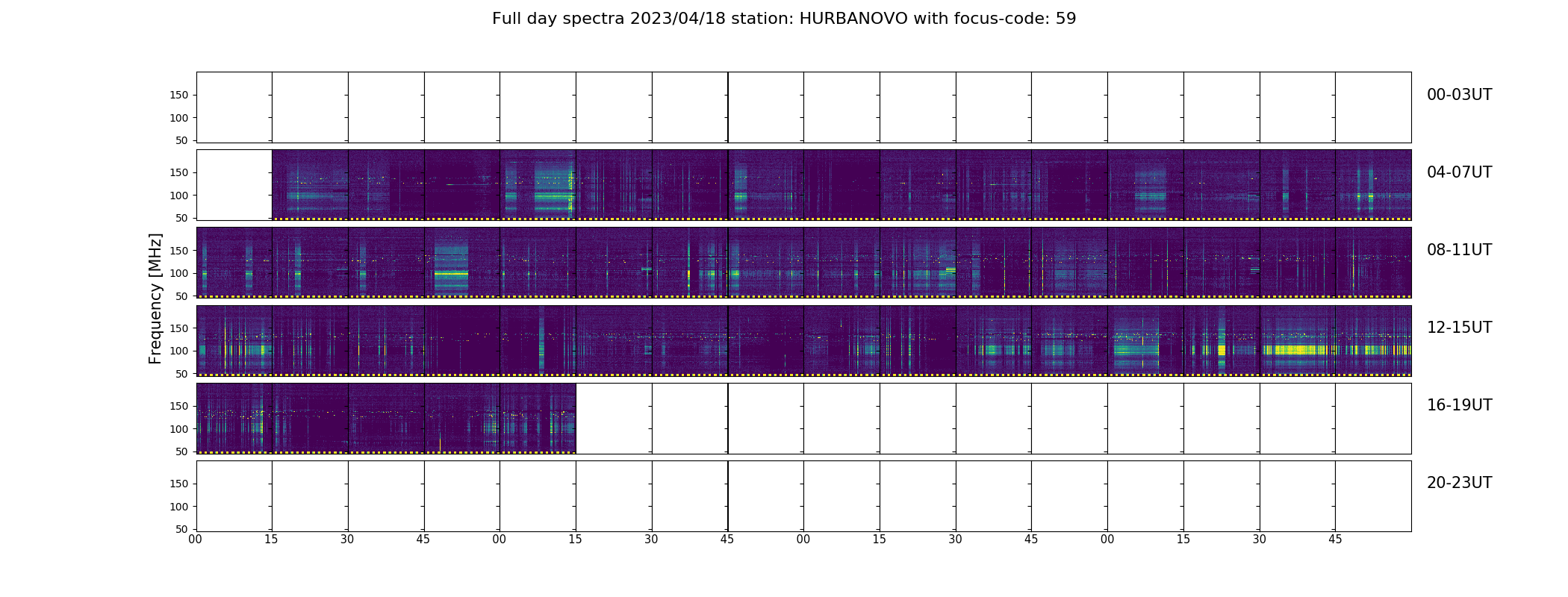Viewport: 1568px width, 597px height.
Task: Select the "12-15UT" row label
Action: coord(1459,328)
